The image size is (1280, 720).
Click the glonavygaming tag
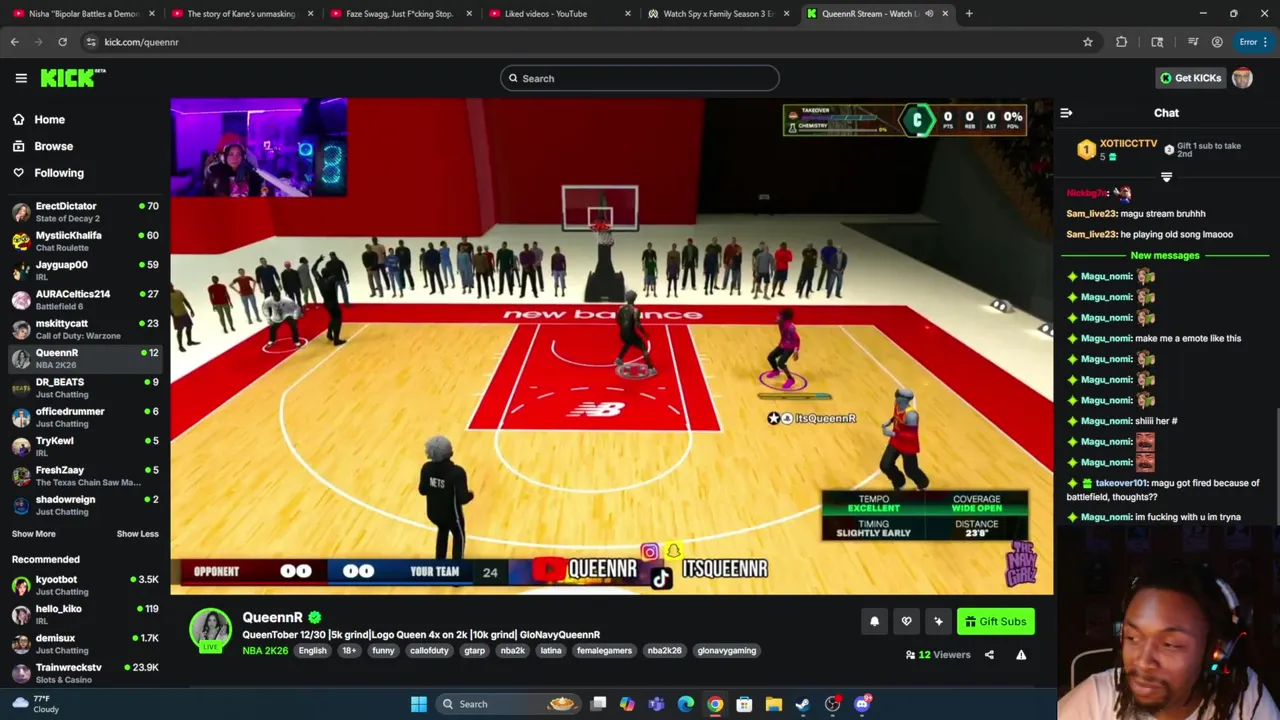727,651
